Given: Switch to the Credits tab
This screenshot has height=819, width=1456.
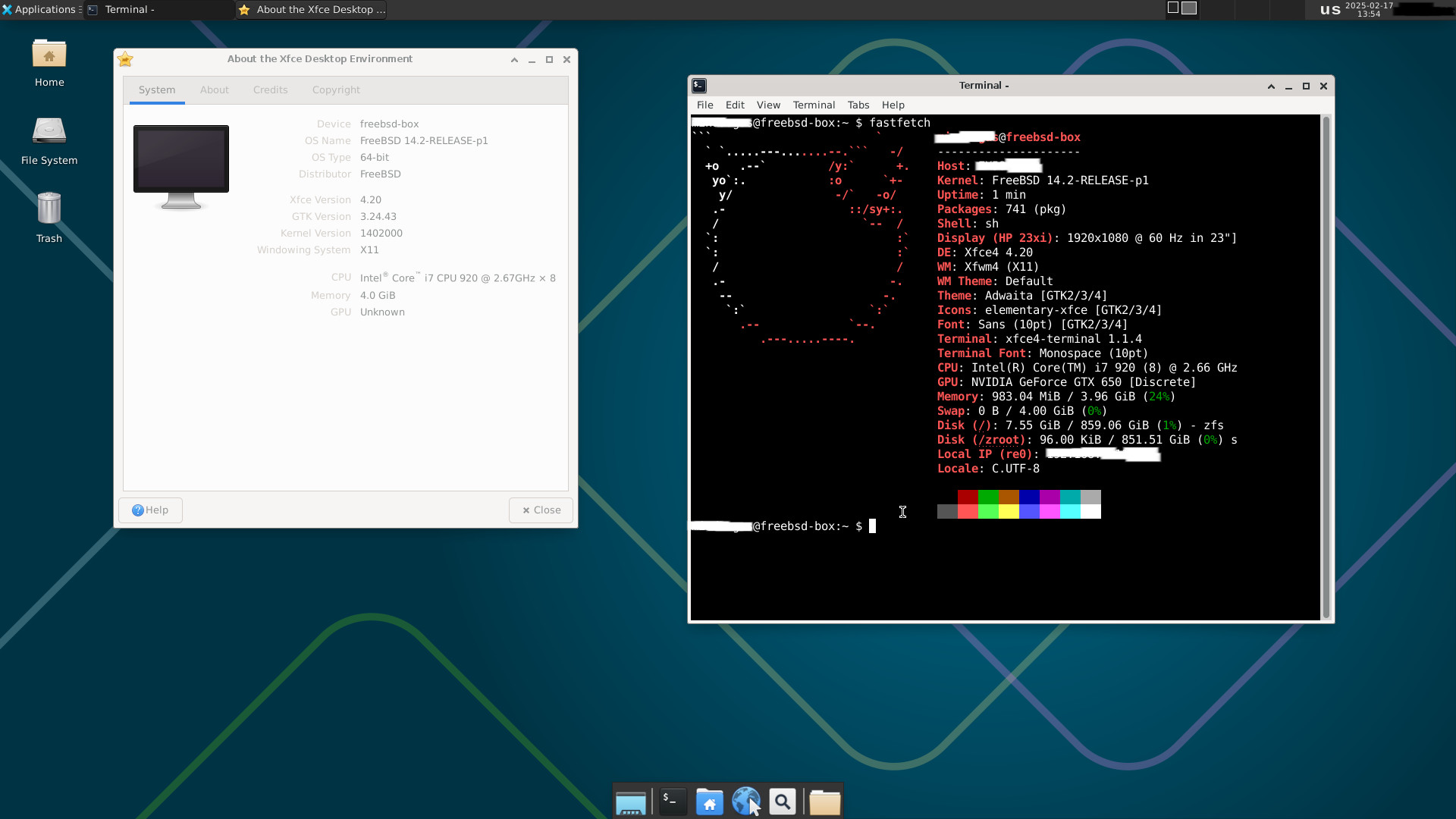Looking at the screenshot, I should tap(270, 89).
